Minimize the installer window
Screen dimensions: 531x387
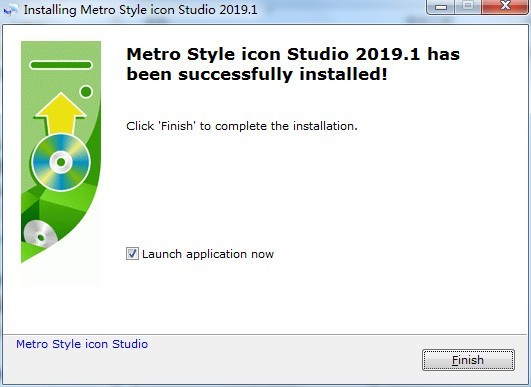(x=441, y=7)
